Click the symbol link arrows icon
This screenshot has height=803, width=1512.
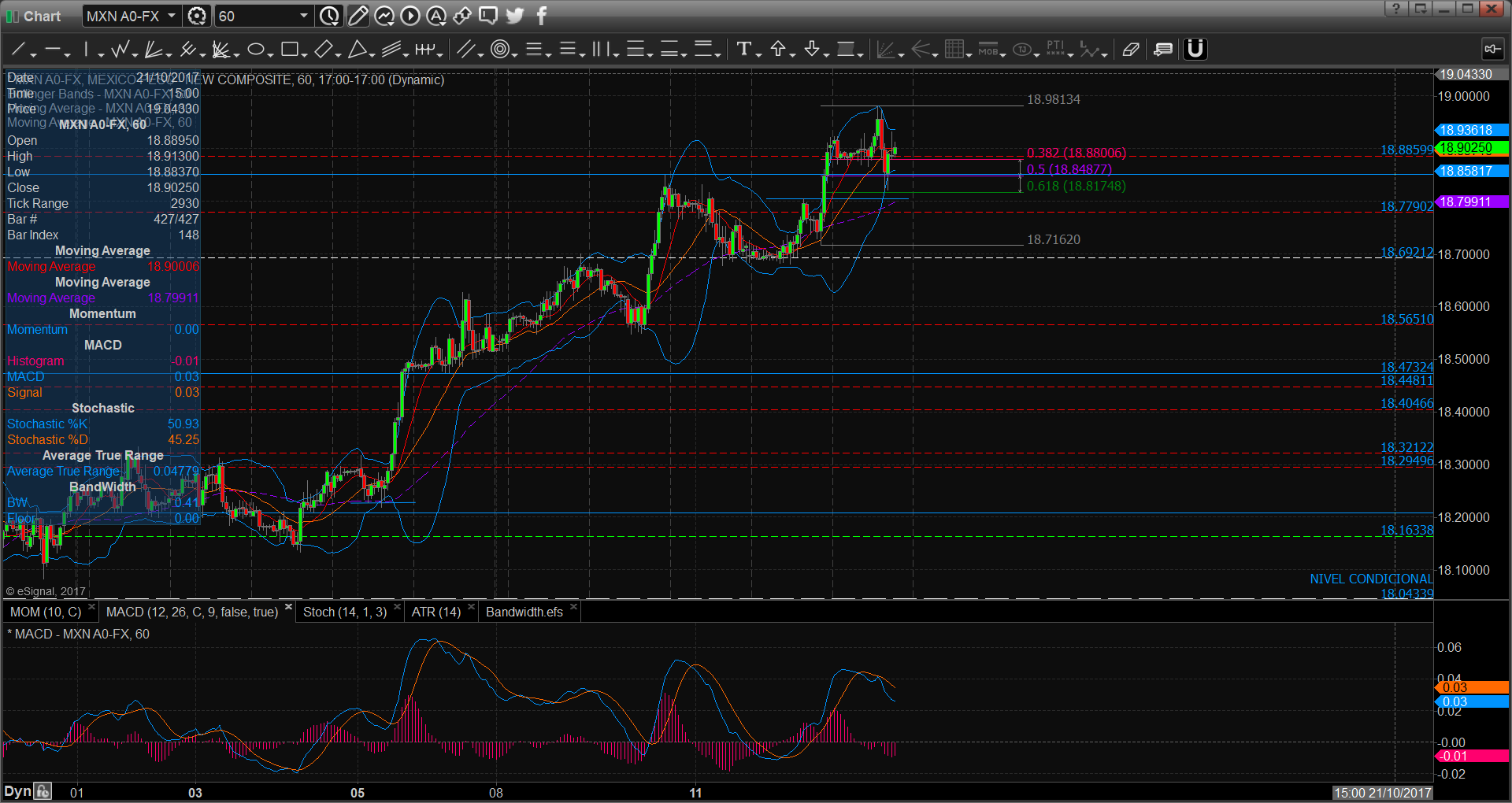click(x=462, y=16)
